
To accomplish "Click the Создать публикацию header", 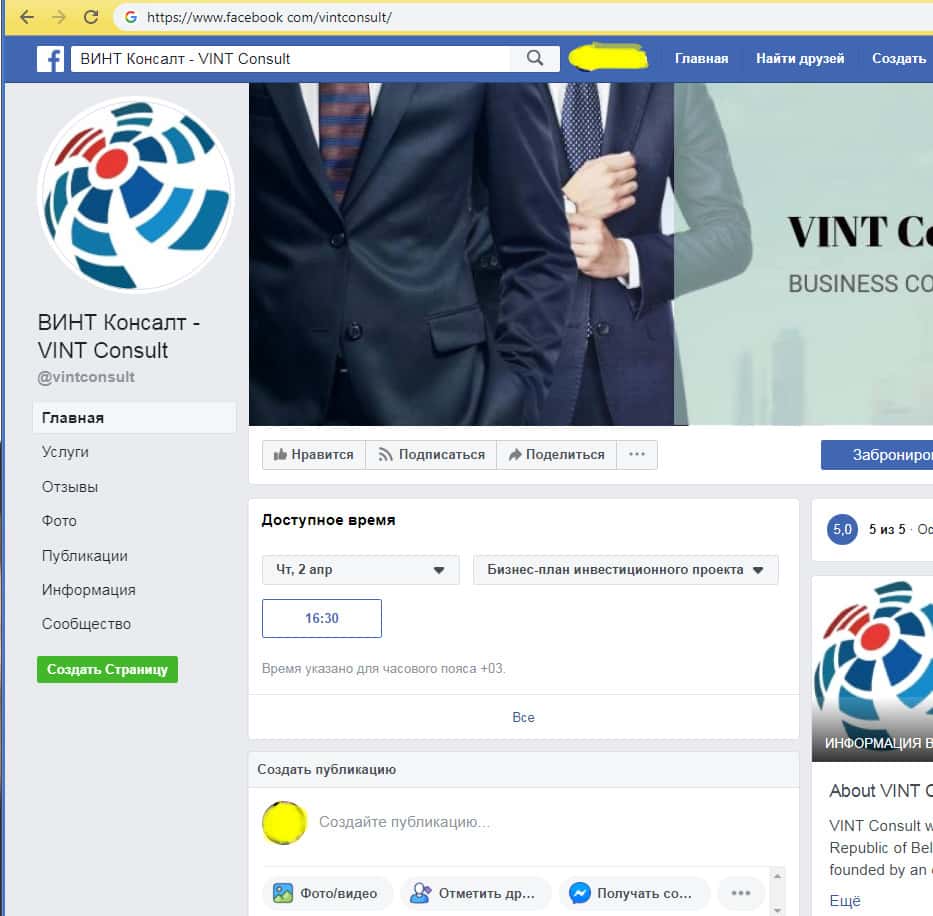I will 327,770.
